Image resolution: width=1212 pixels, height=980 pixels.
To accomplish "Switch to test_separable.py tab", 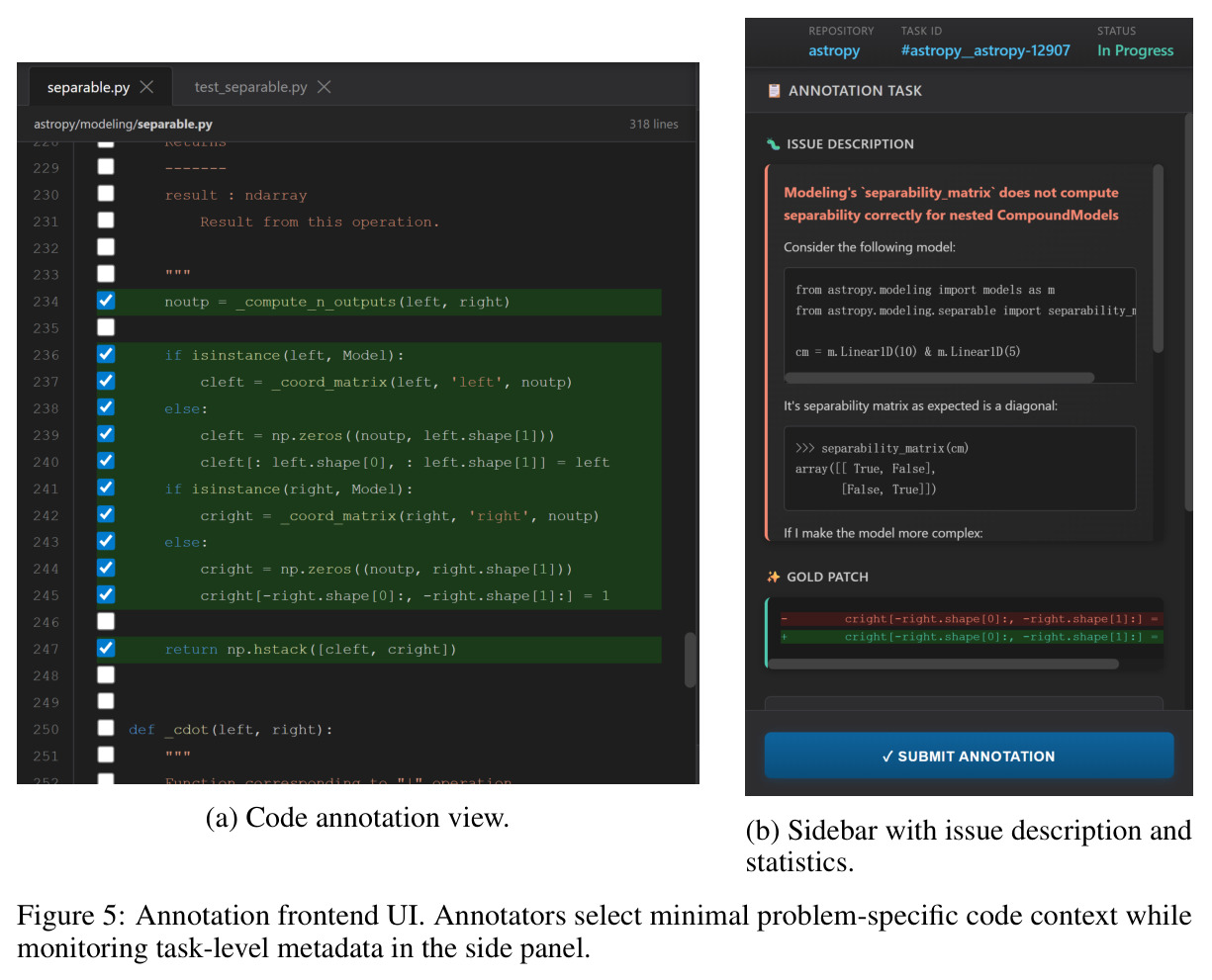I will pos(250,87).
